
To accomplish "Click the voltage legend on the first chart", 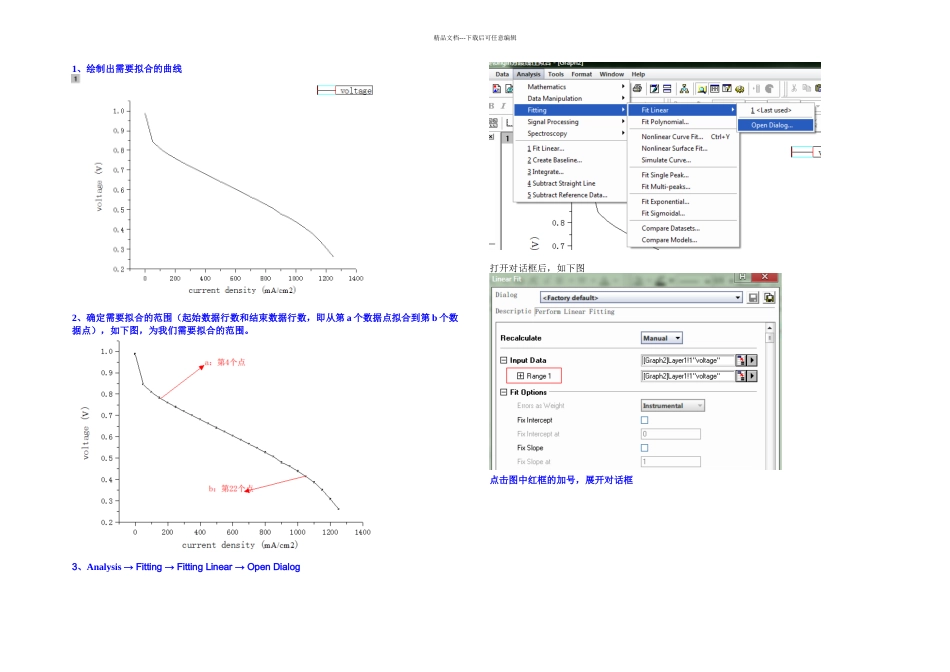I will (345, 90).
